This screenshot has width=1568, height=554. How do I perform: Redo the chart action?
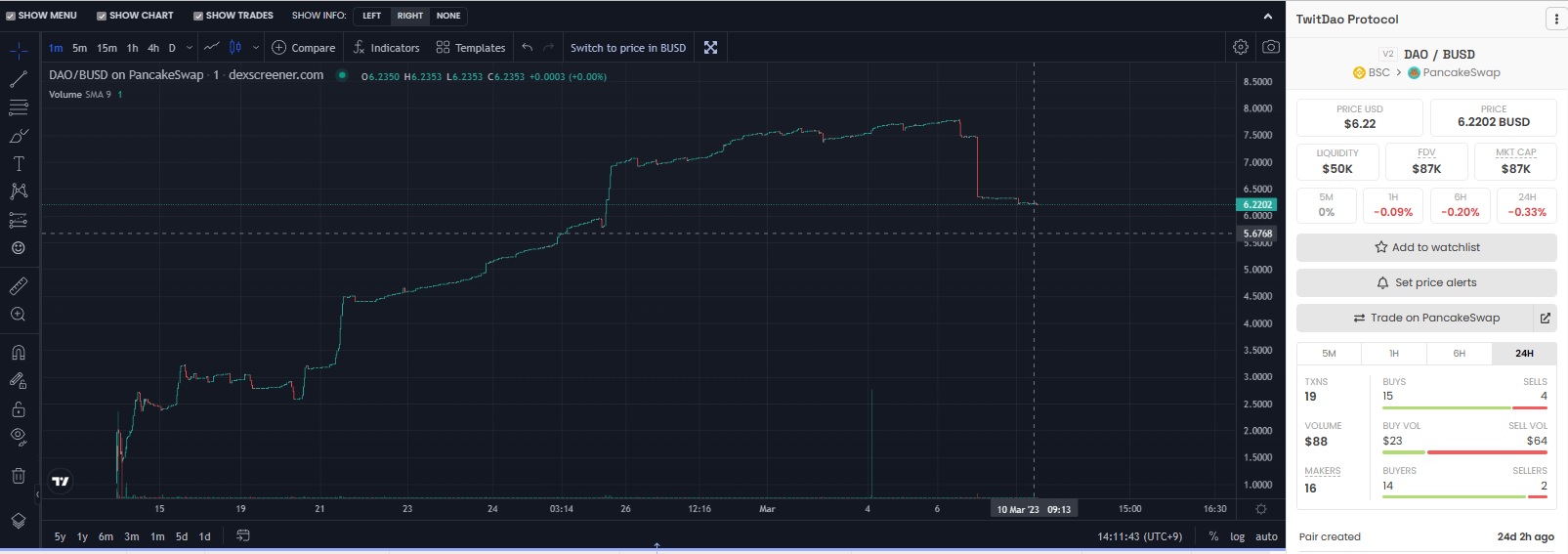(548, 47)
